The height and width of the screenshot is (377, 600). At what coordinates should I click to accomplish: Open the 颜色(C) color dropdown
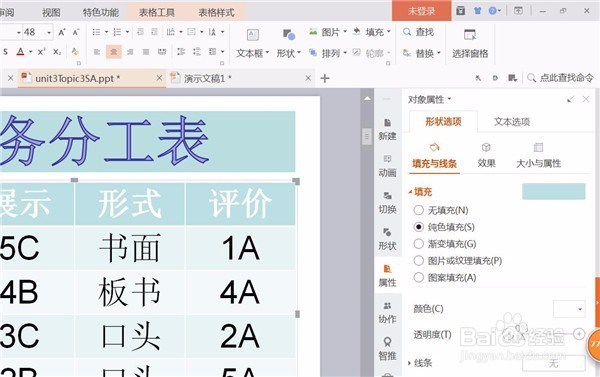569,309
